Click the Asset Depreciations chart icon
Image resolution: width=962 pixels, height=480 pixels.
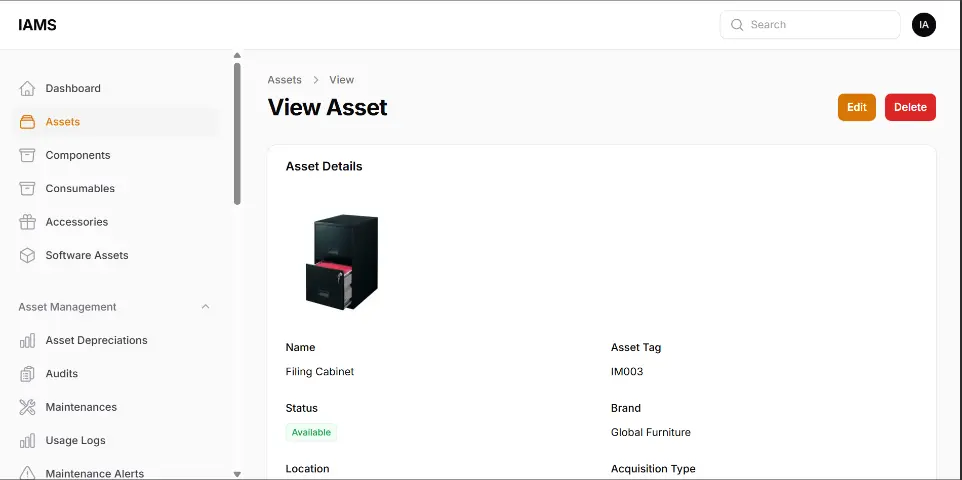coord(27,340)
